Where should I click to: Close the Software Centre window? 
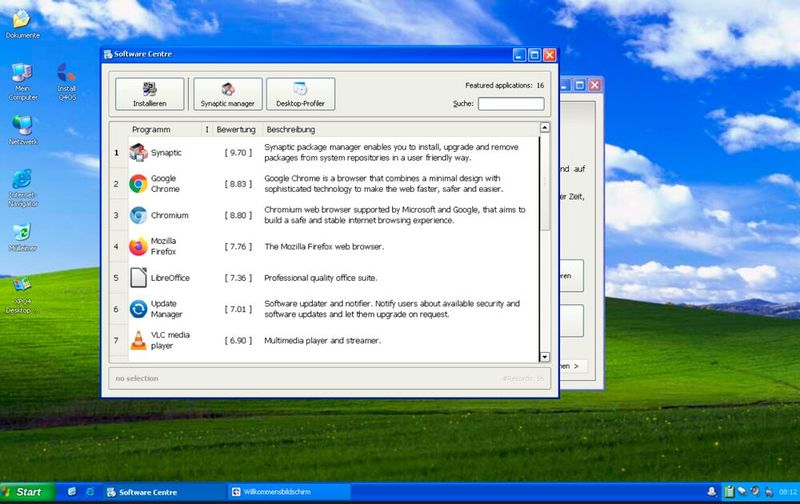[x=549, y=55]
